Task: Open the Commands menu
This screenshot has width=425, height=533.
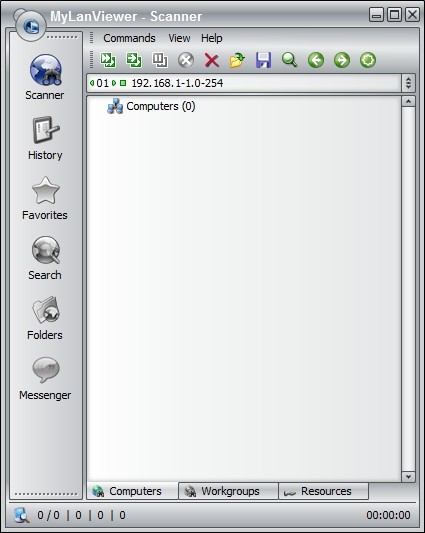Action: pos(129,38)
